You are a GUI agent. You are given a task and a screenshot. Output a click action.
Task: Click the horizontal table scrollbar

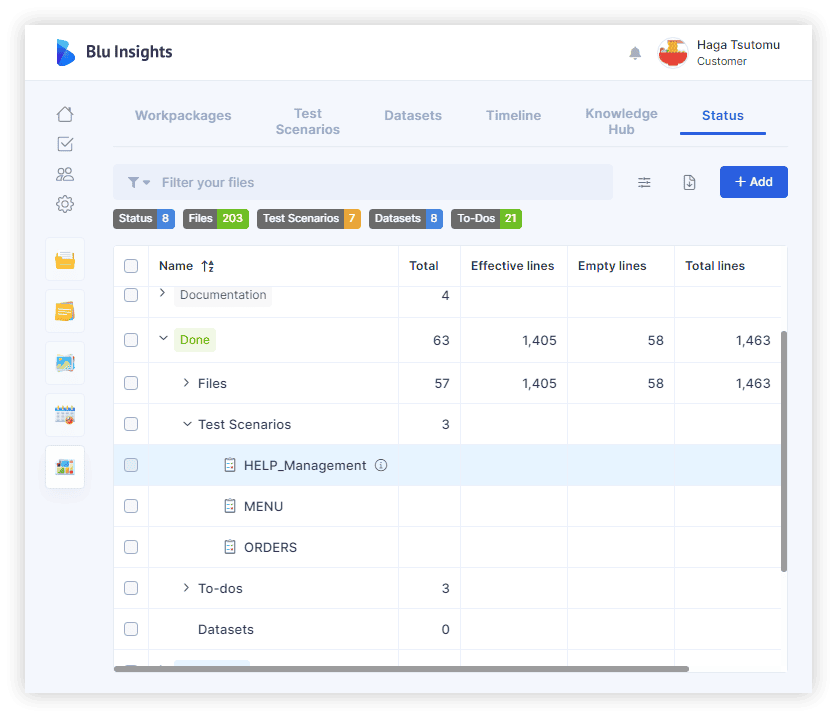pyautogui.click(x=401, y=668)
